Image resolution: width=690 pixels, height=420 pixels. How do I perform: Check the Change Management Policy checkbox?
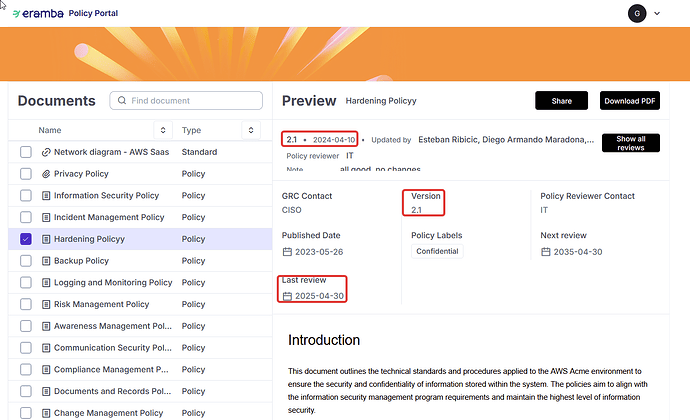click(x=26, y=413)
